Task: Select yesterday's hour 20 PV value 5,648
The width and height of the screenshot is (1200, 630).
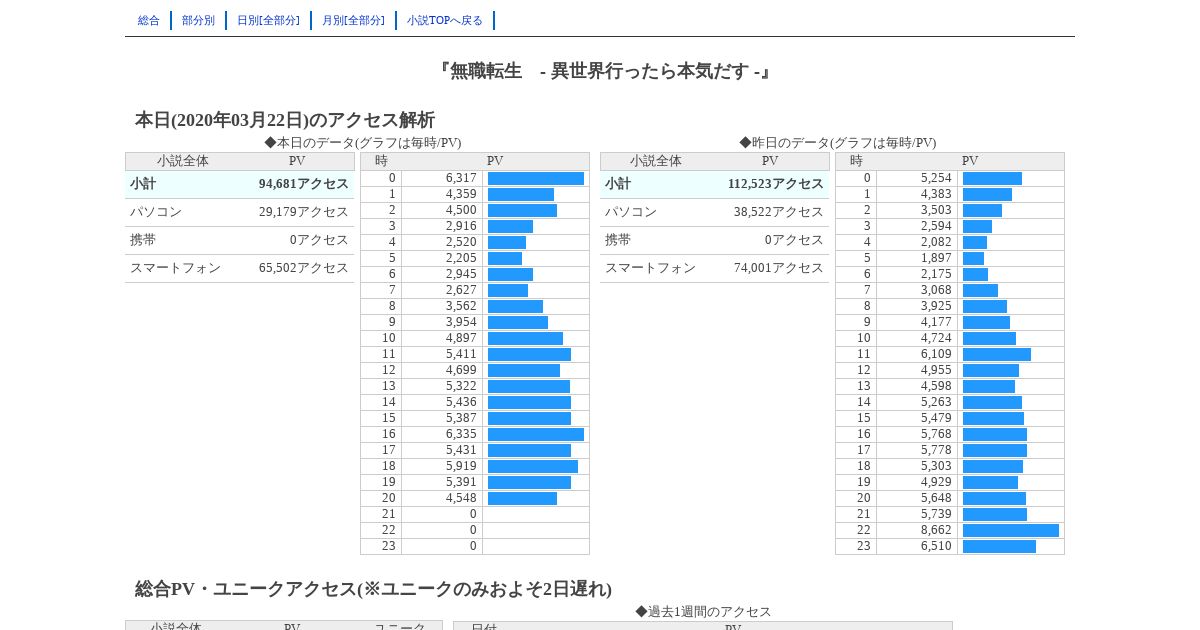Action: pyautogui.click(x=936, y=498)
